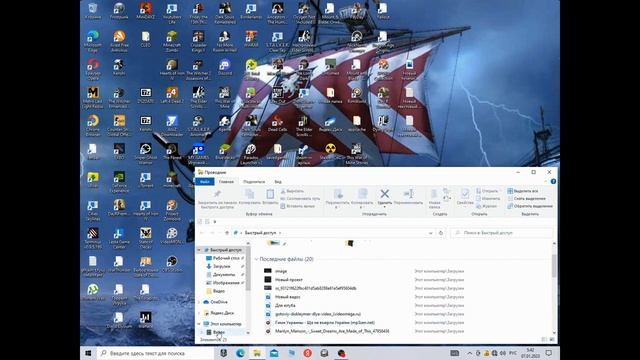Select the file "Для ютуба"
The height and width of the screenshot is (360, 640).
coord(285,305)
